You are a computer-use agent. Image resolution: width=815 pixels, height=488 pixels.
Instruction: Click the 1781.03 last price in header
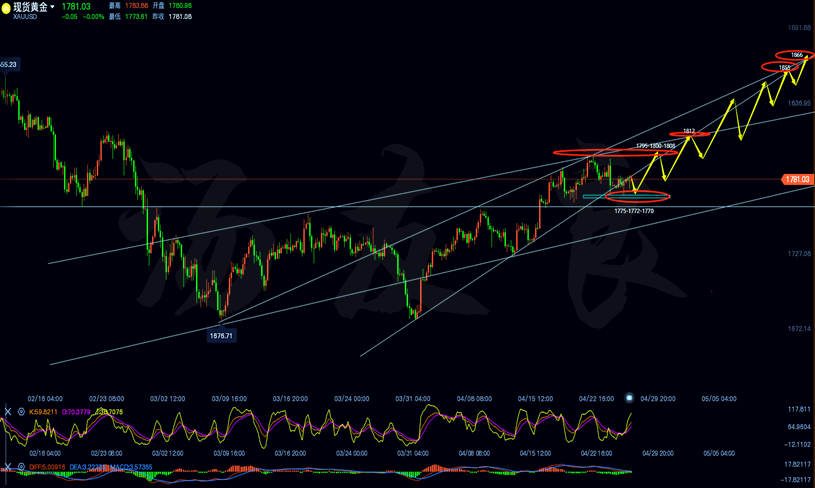point(76,7)
